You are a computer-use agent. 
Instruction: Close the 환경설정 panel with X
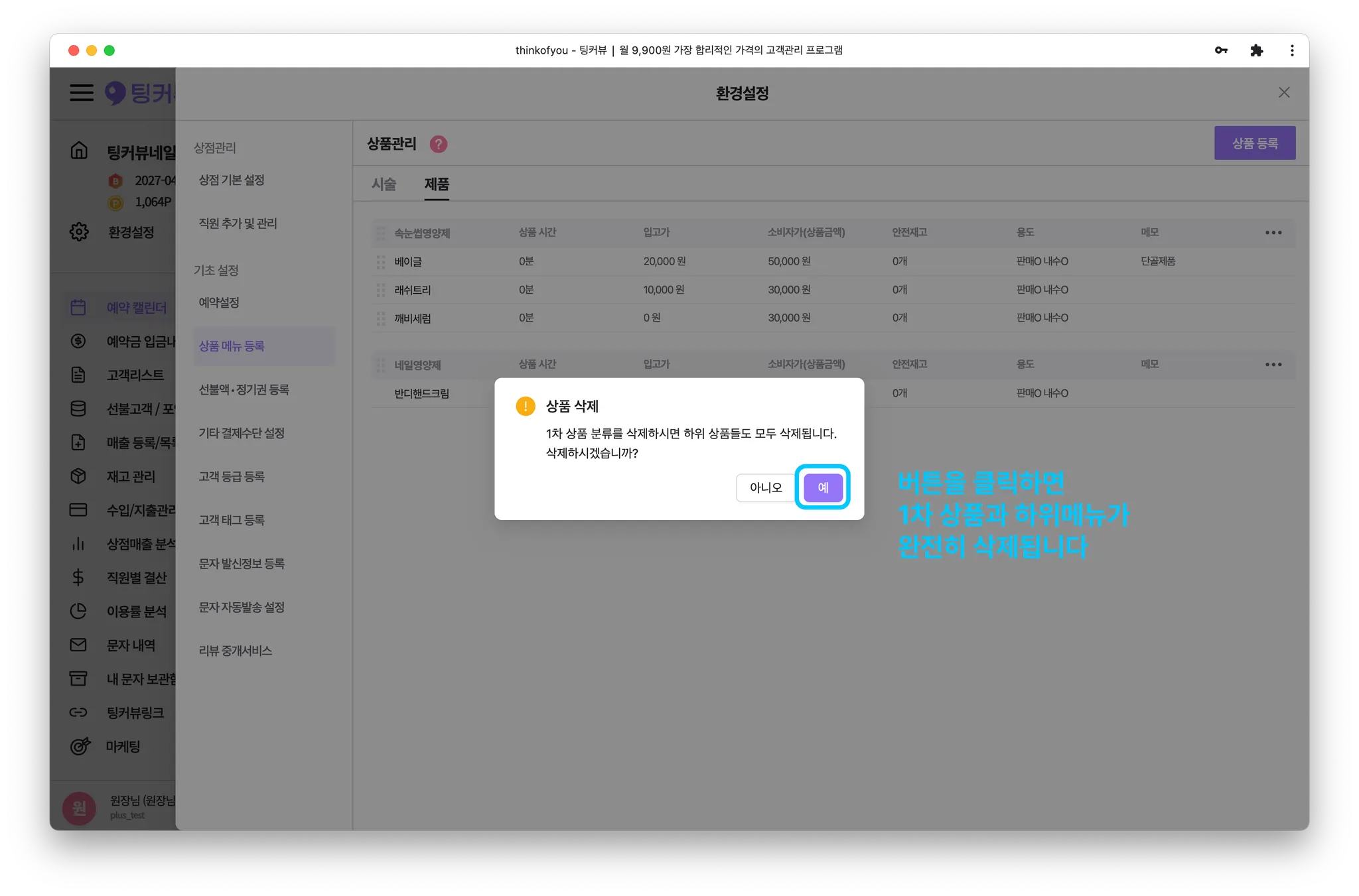pyautogui.click(x=1284, y=93)
